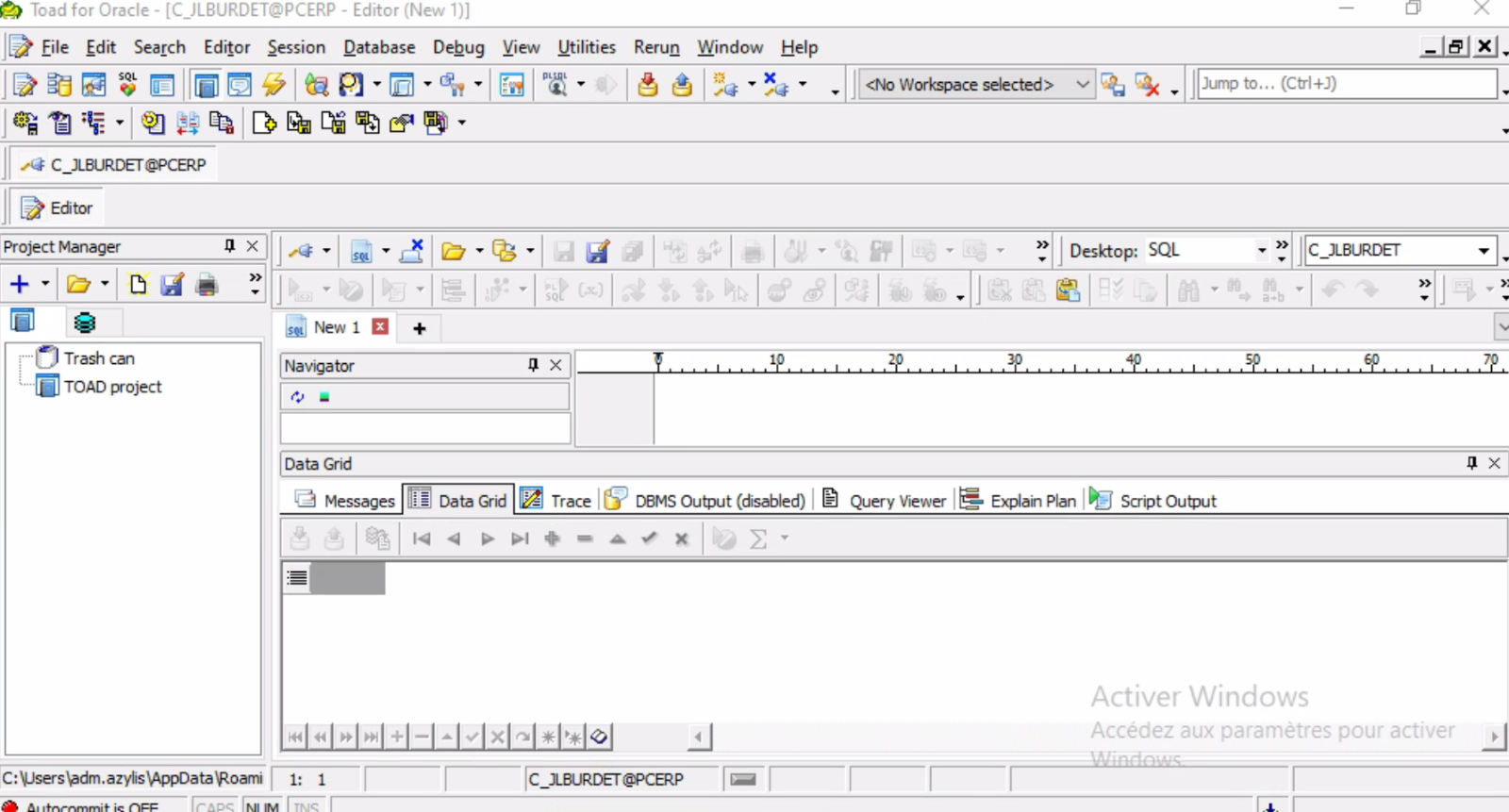This screenshot has height=812, width=1509.
Task: Open the Schema Browser toolbar icon
Action: click(x=58, y=85)
